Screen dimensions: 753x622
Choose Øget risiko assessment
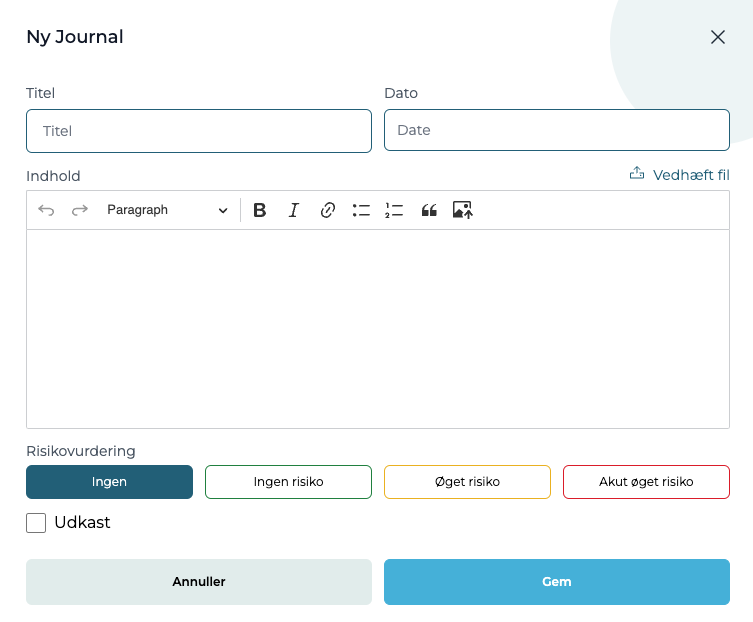[467, 482]
